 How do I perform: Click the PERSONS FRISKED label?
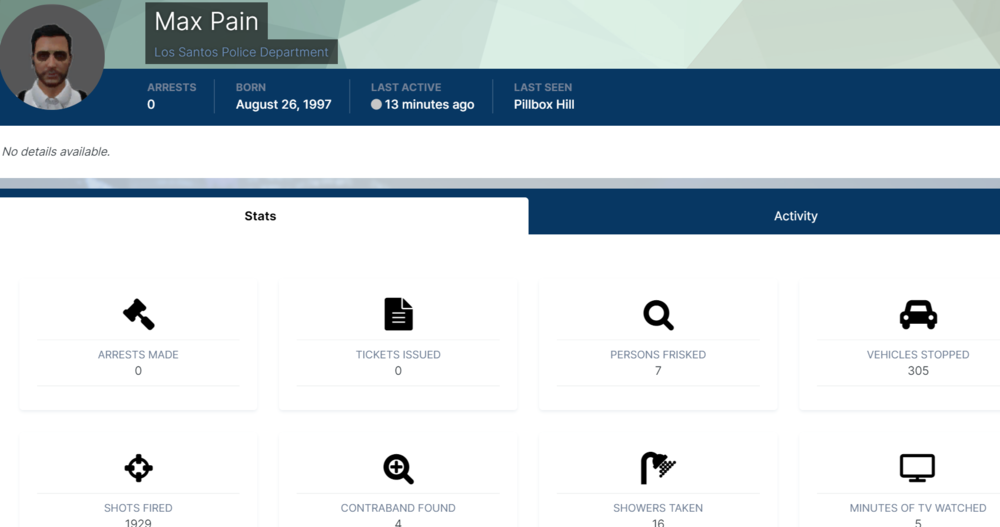658,355
